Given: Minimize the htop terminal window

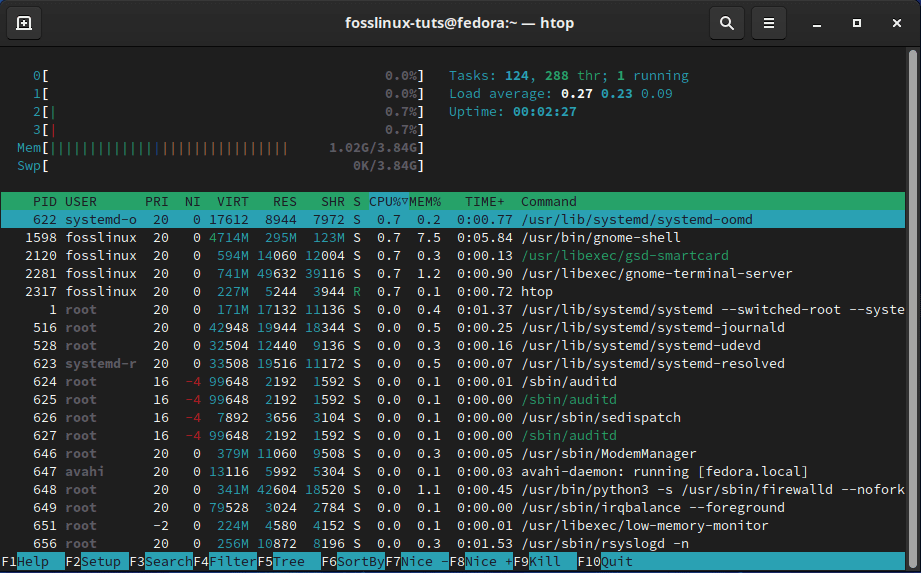Looking at the screenshot, I should pos(816,23).
